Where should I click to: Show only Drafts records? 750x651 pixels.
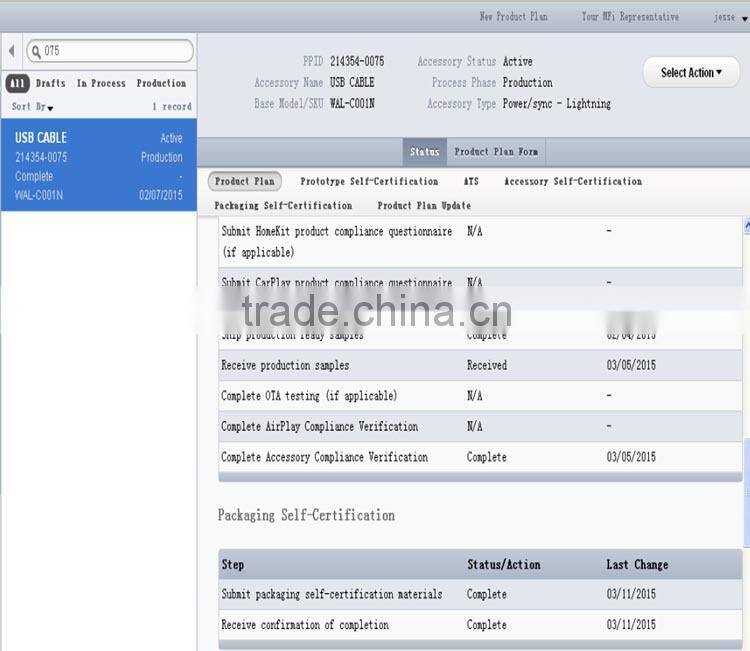click(51, 84)
